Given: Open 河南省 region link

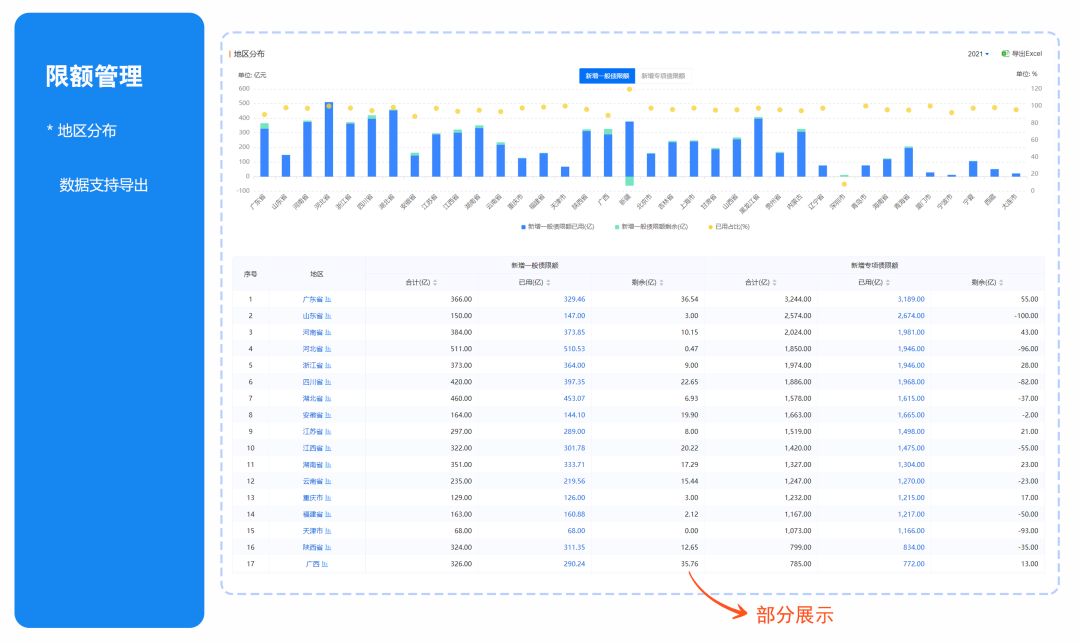Looking at the screenshot, I should tap(313, 332).
